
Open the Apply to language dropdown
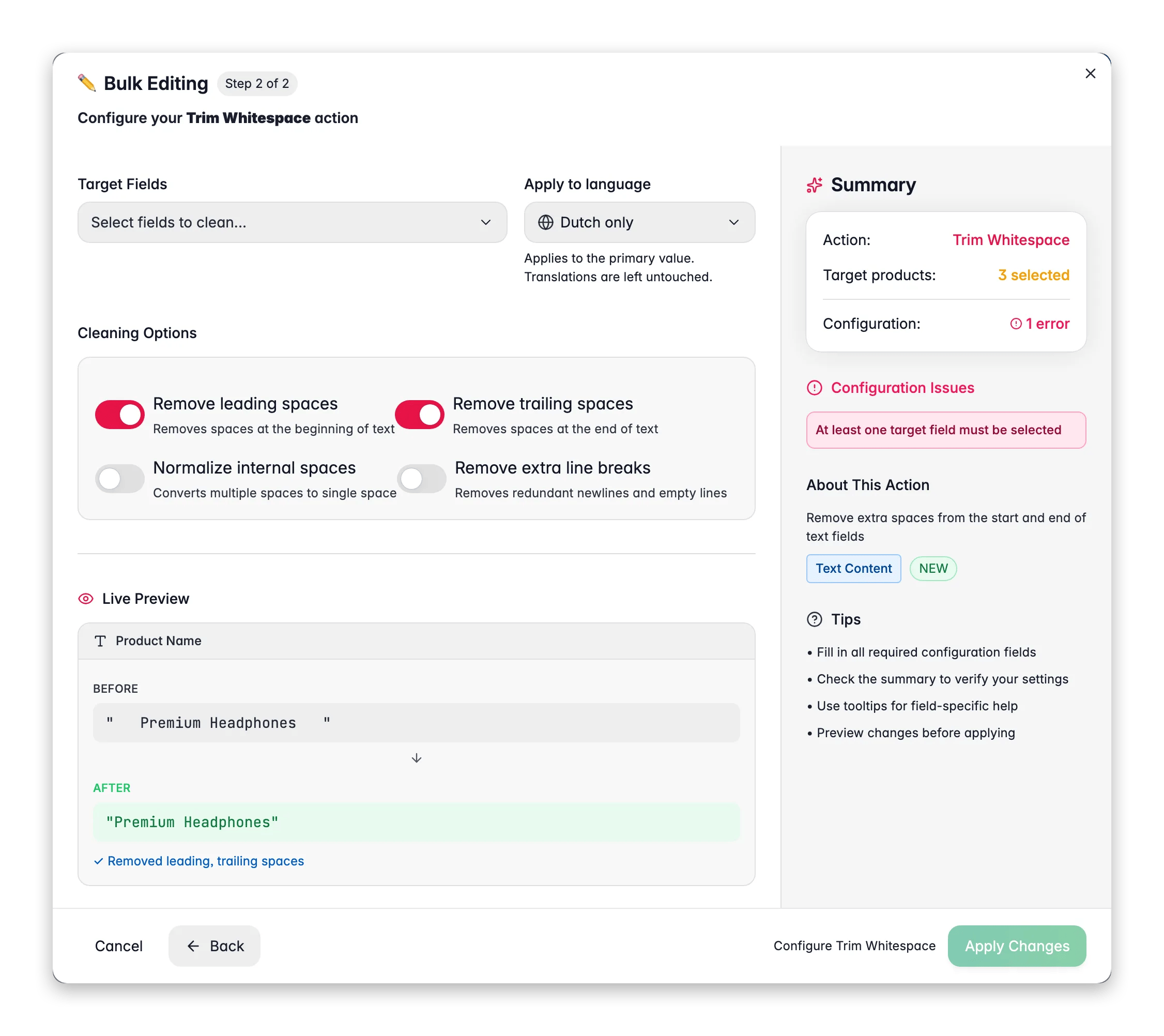tap(639, 222)
